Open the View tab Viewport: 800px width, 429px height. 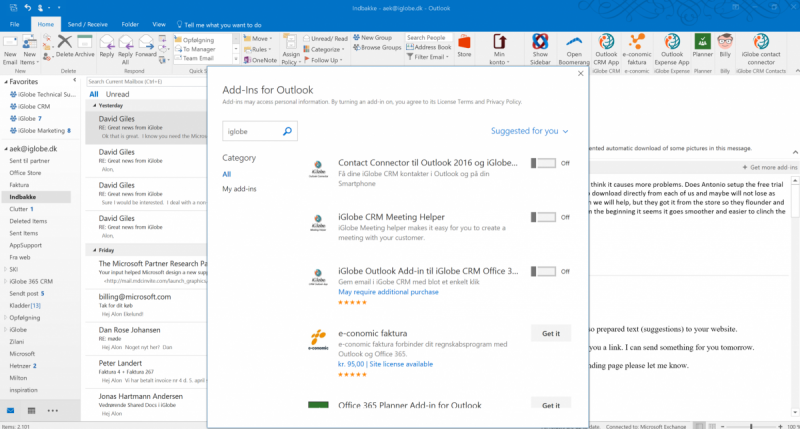tap(159, 24)
